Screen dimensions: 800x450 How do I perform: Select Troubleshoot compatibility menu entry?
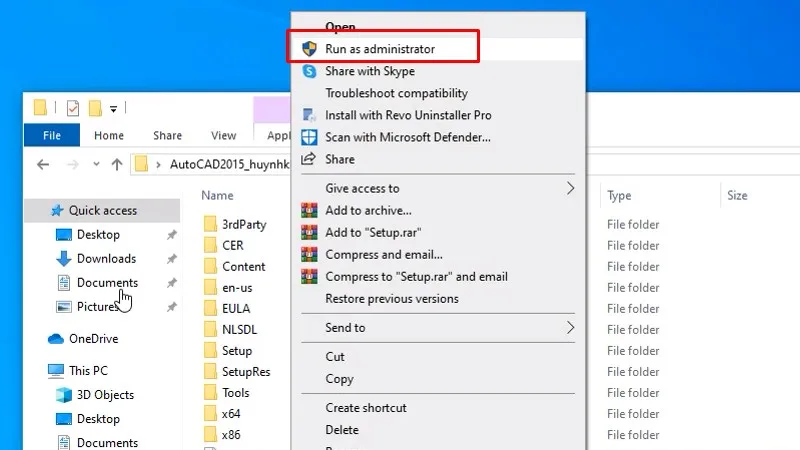click(397, 93)
